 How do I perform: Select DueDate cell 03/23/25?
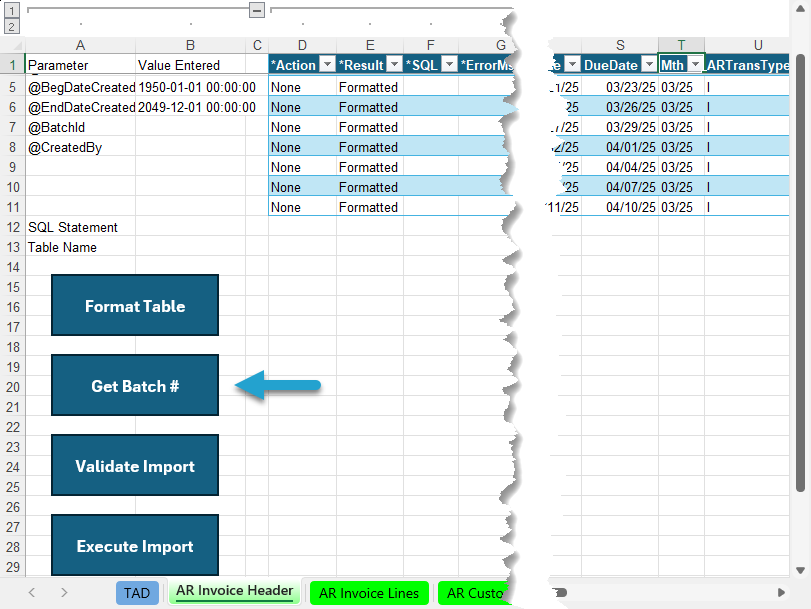coord(620,87)
